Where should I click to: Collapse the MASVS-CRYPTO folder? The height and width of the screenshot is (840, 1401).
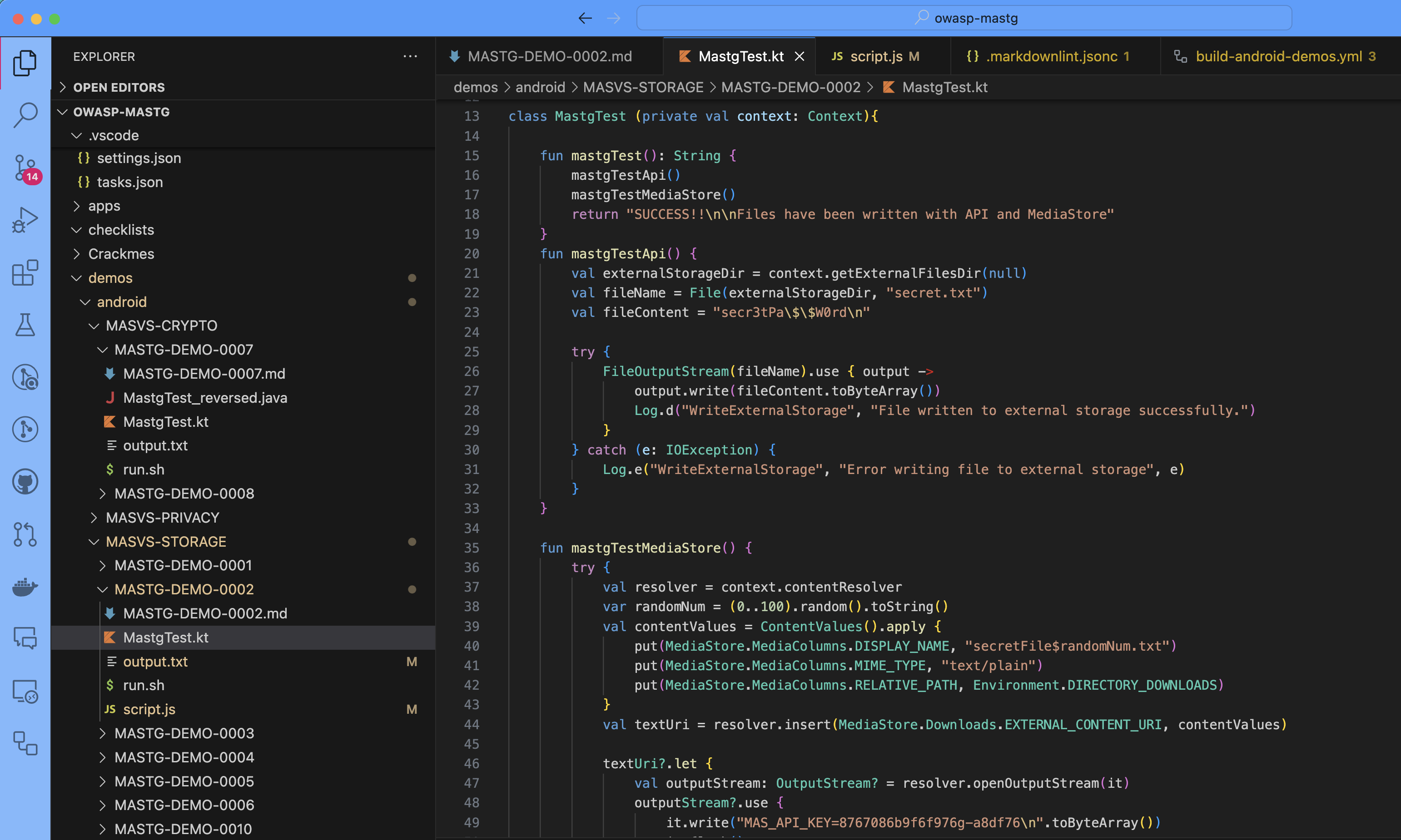[x=161, y=326]
